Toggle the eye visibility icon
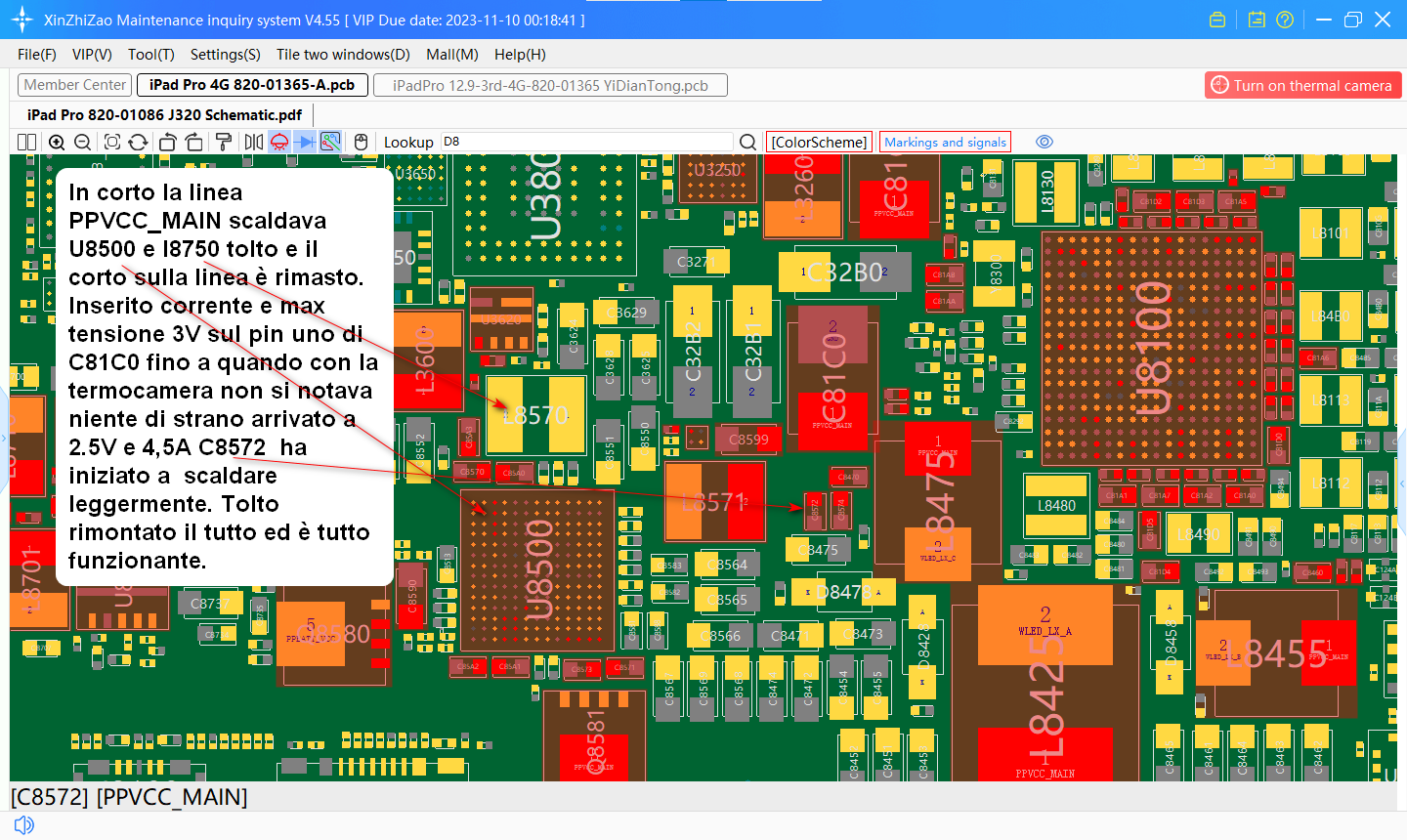 (1045, 142)
